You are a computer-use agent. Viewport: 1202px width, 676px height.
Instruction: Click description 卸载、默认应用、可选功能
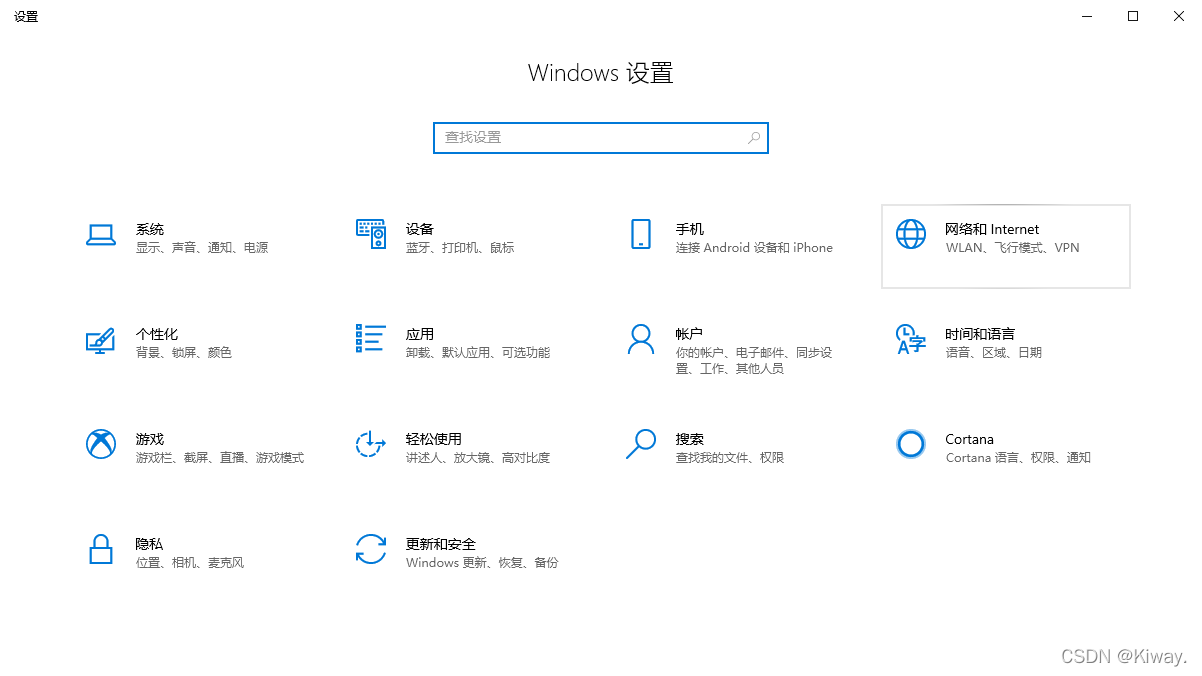point(478,353)
